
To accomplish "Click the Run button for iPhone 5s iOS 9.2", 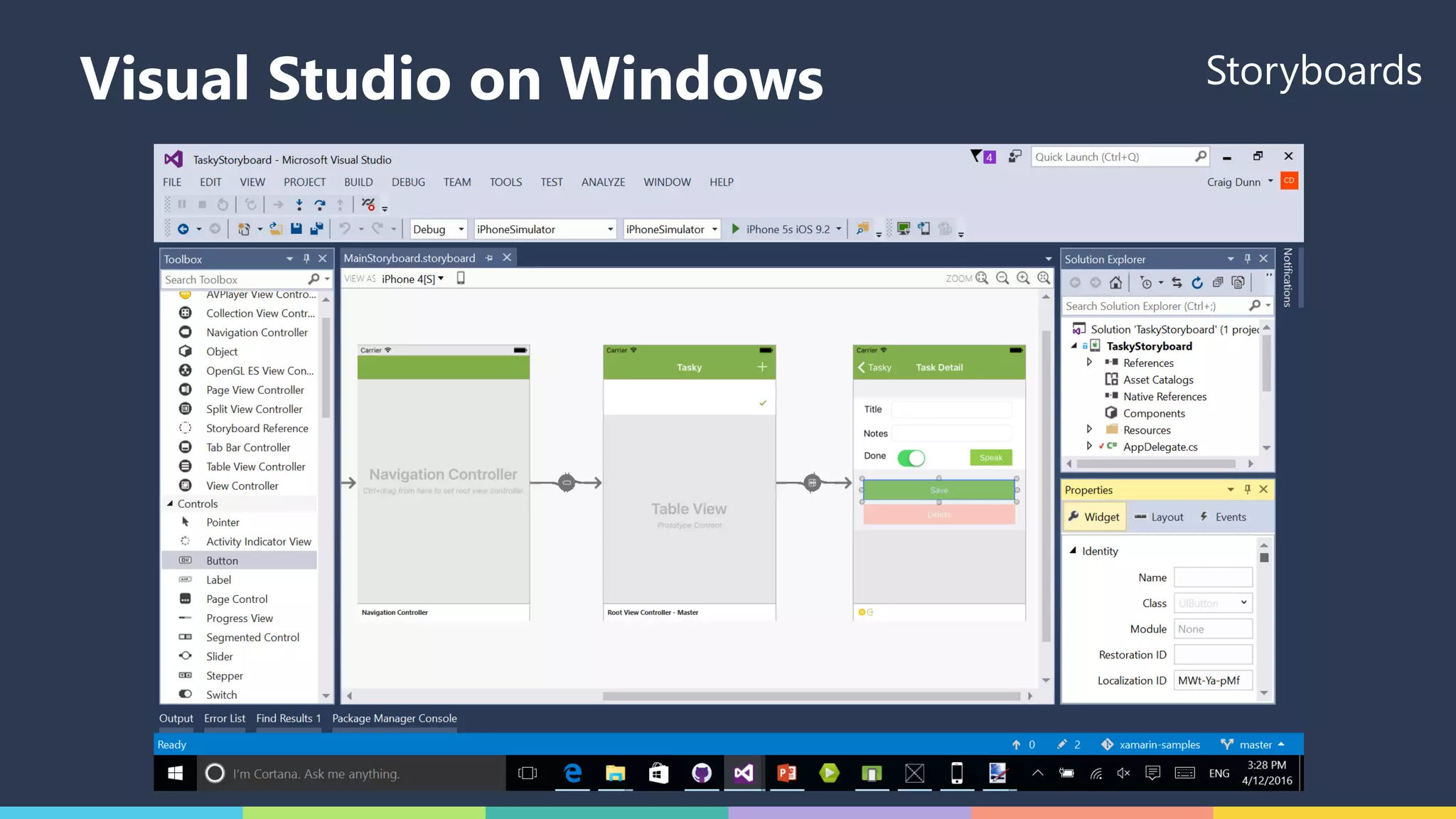I will click(x=736, y=229).
